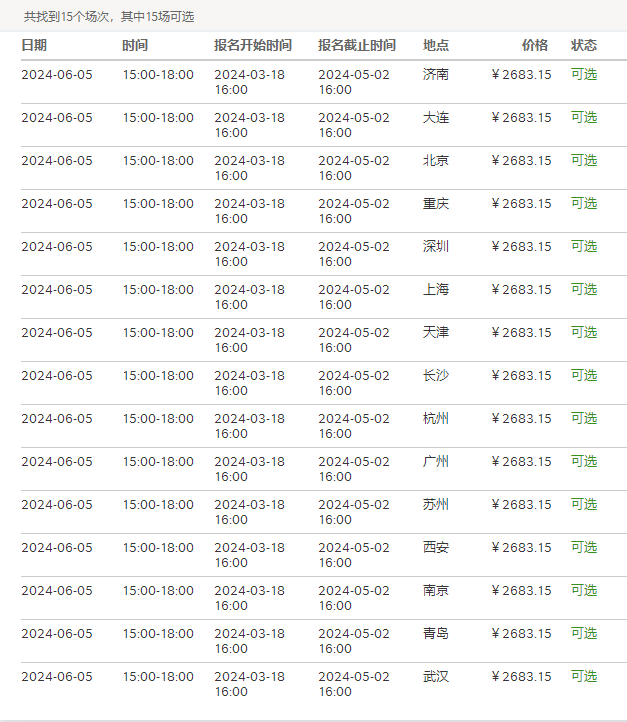The width and height of the screenshot is (627, 722).
Task: Click the 日期 column header
Action: pos(34,45)
